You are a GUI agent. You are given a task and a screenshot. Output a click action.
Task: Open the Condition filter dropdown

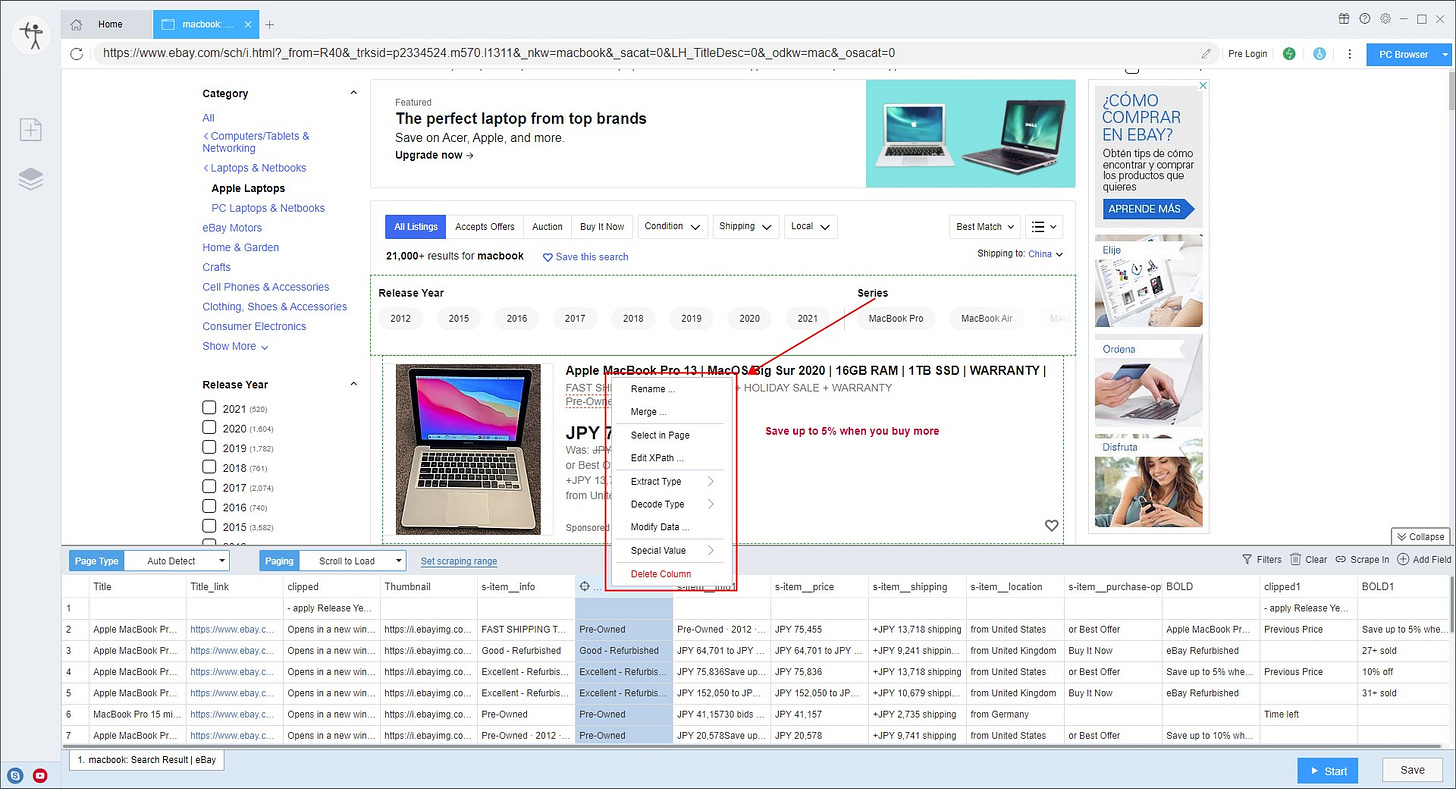(673, 227)
